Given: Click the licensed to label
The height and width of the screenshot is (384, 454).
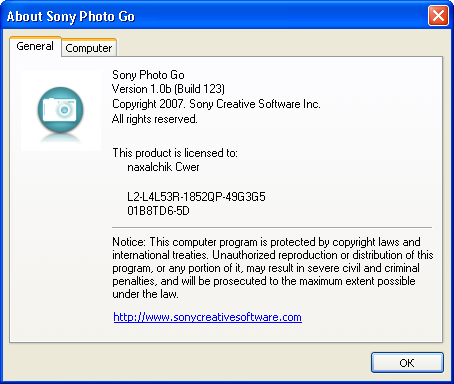Looking at the screenshot, I should coord(175,153).
